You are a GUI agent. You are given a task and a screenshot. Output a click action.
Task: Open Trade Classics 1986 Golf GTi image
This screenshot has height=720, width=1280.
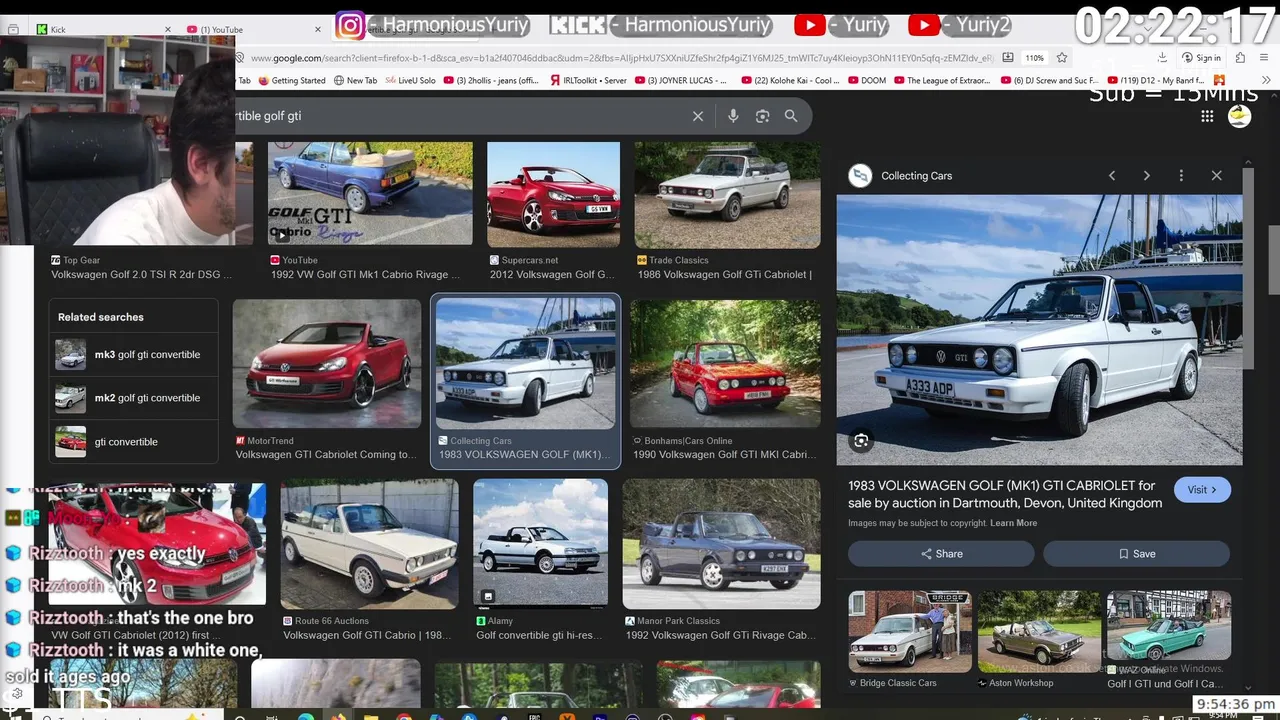pyautogui.click(x=727, y=195)
